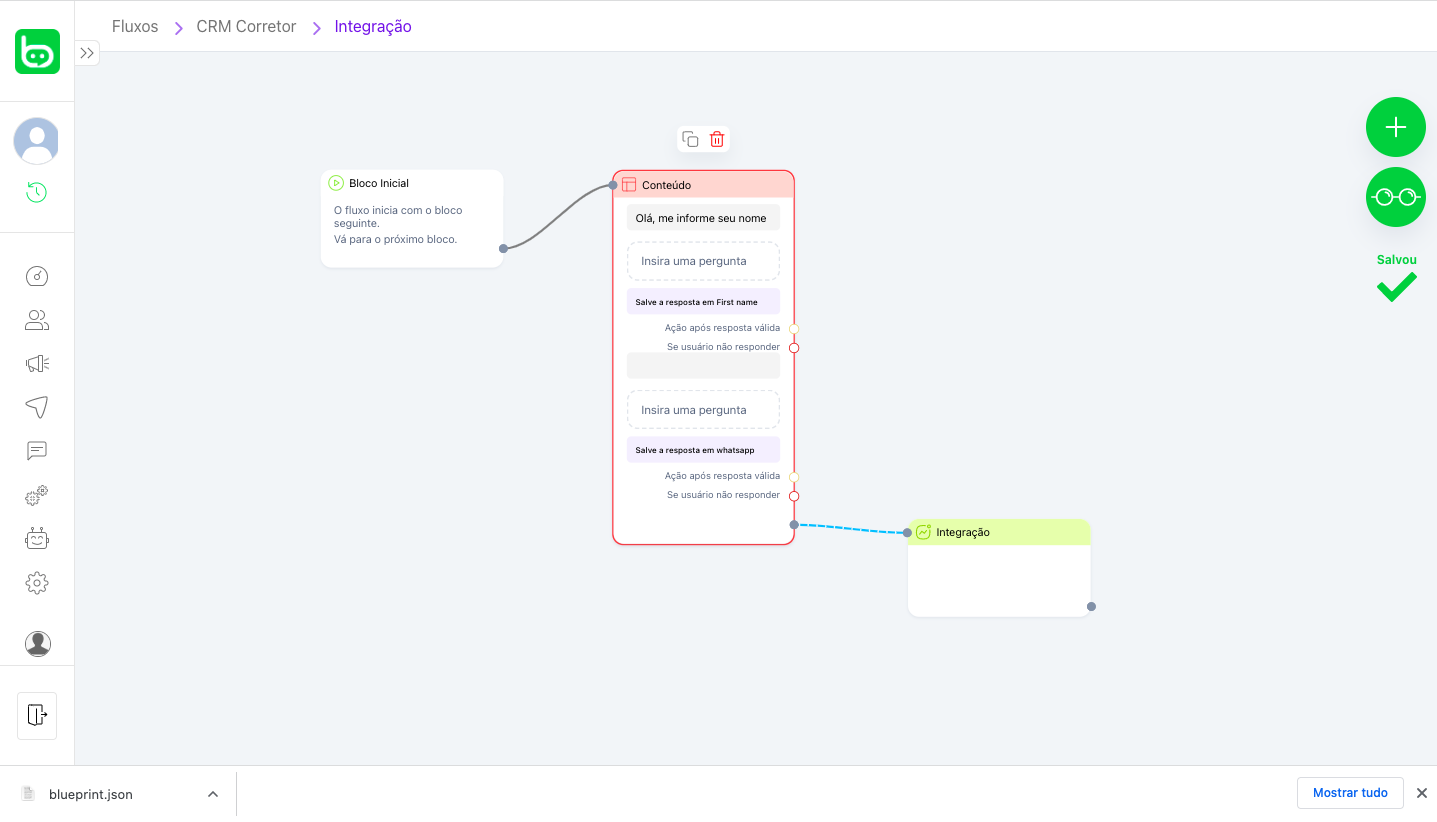Open the megaphone campaigns icon in sidebar
The height and width of the screenshot is (822, 1437).
[x=37, y=364]
